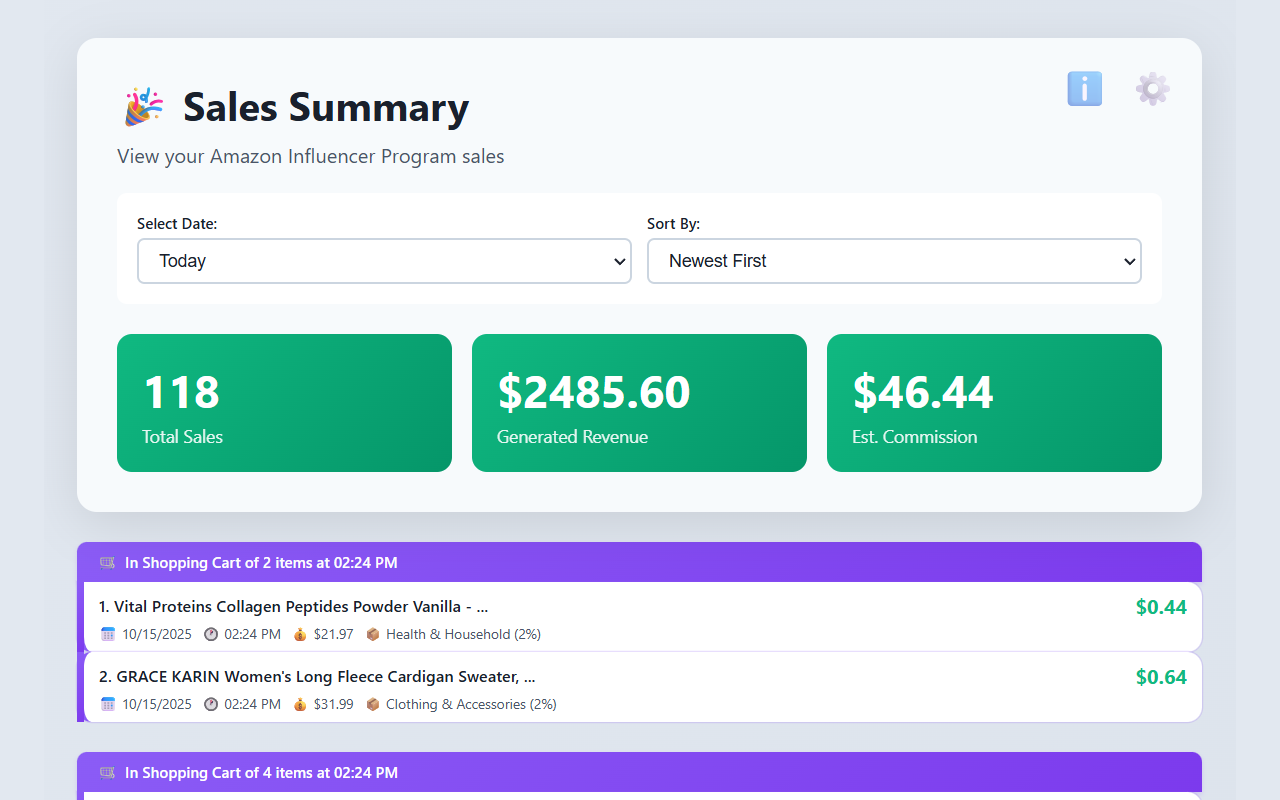Open the settings gear icon

click(1152, 89)
